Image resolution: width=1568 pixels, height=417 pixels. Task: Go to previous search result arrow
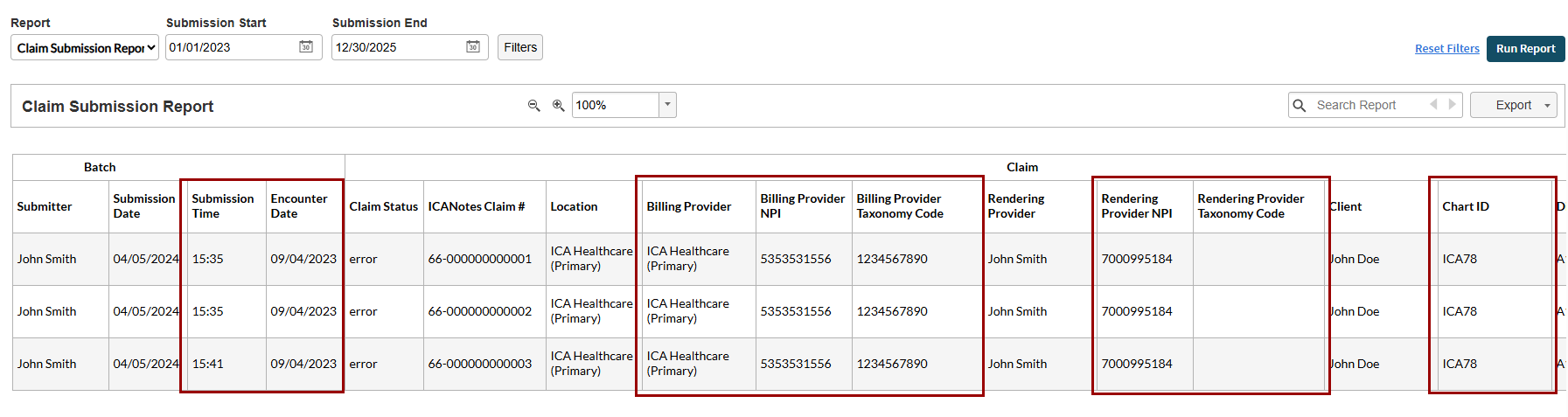(1433, 105)
